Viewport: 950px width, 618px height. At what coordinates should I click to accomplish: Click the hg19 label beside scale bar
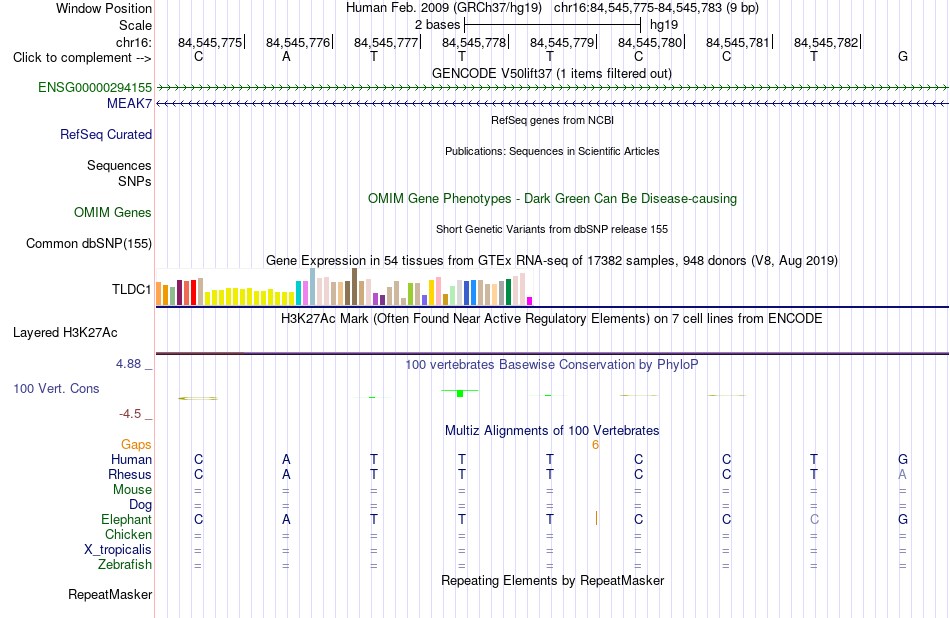pyautogui.click(x=664, y=25)
